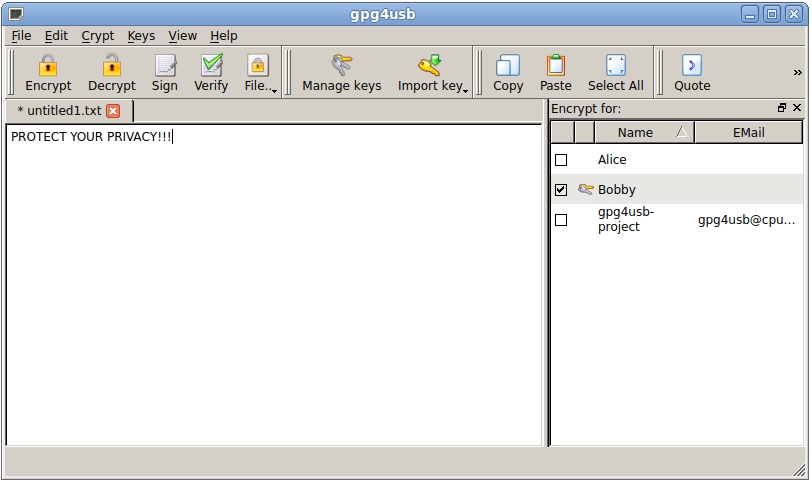The width and height of the screenshot is (812, 483).
Task: Open the View menu
Action: pyautogui.click(x=182, y=36)
